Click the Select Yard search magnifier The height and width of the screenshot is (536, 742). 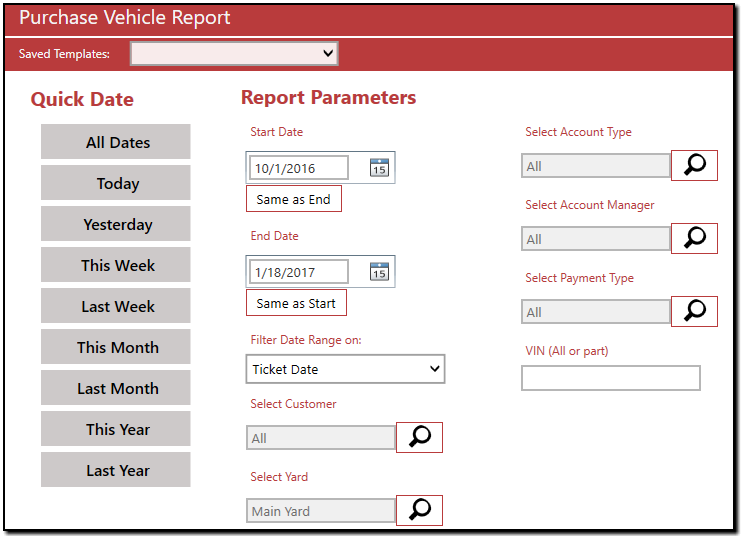[420, 510]
